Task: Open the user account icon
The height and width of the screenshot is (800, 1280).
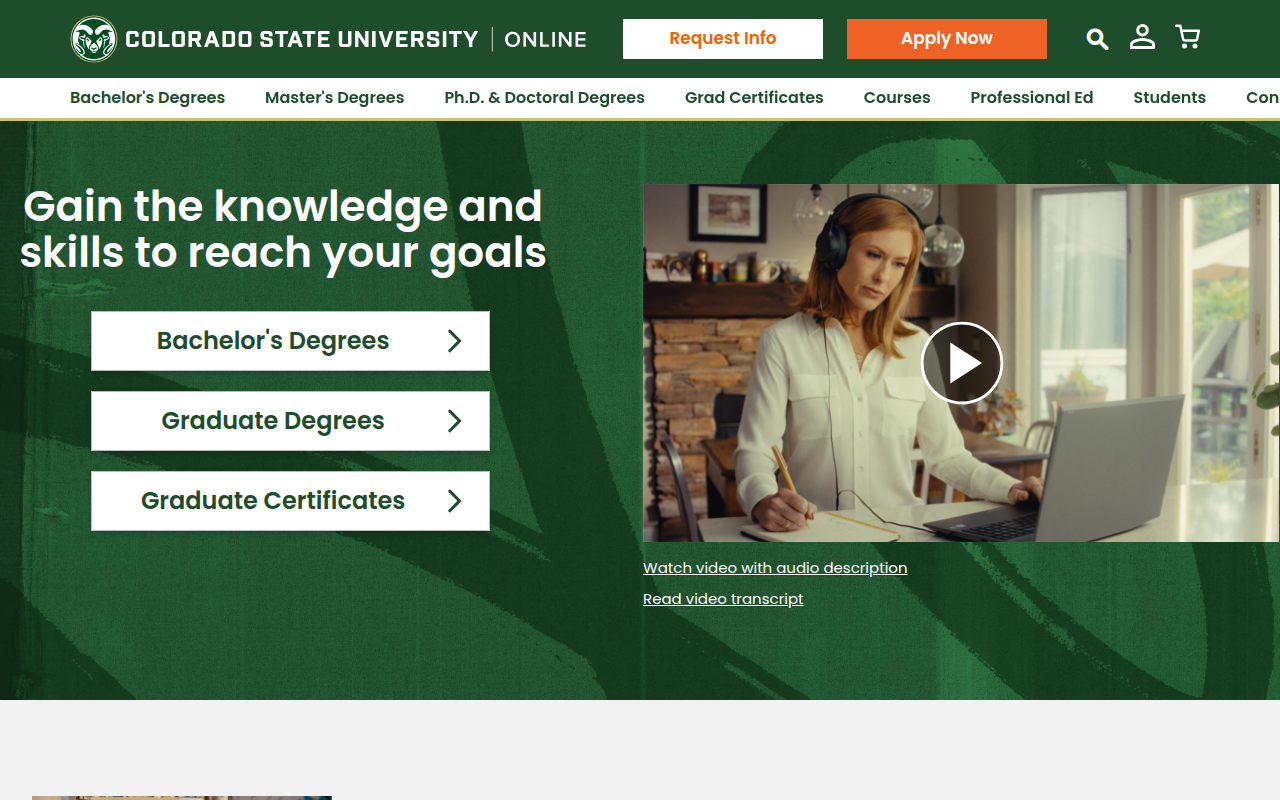Action: coord(1142,38)
